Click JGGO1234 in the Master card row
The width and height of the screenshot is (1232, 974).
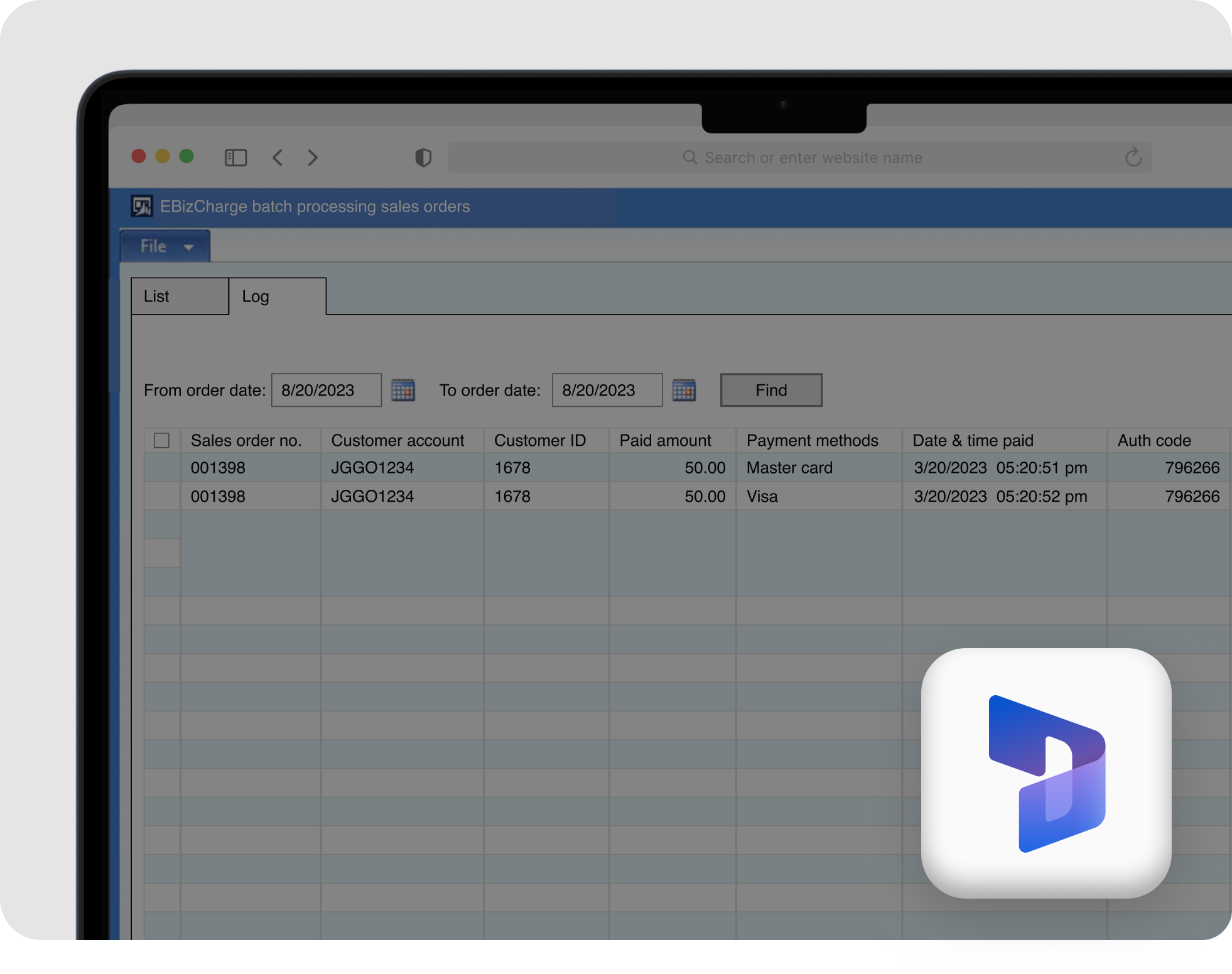coord(403,468)
